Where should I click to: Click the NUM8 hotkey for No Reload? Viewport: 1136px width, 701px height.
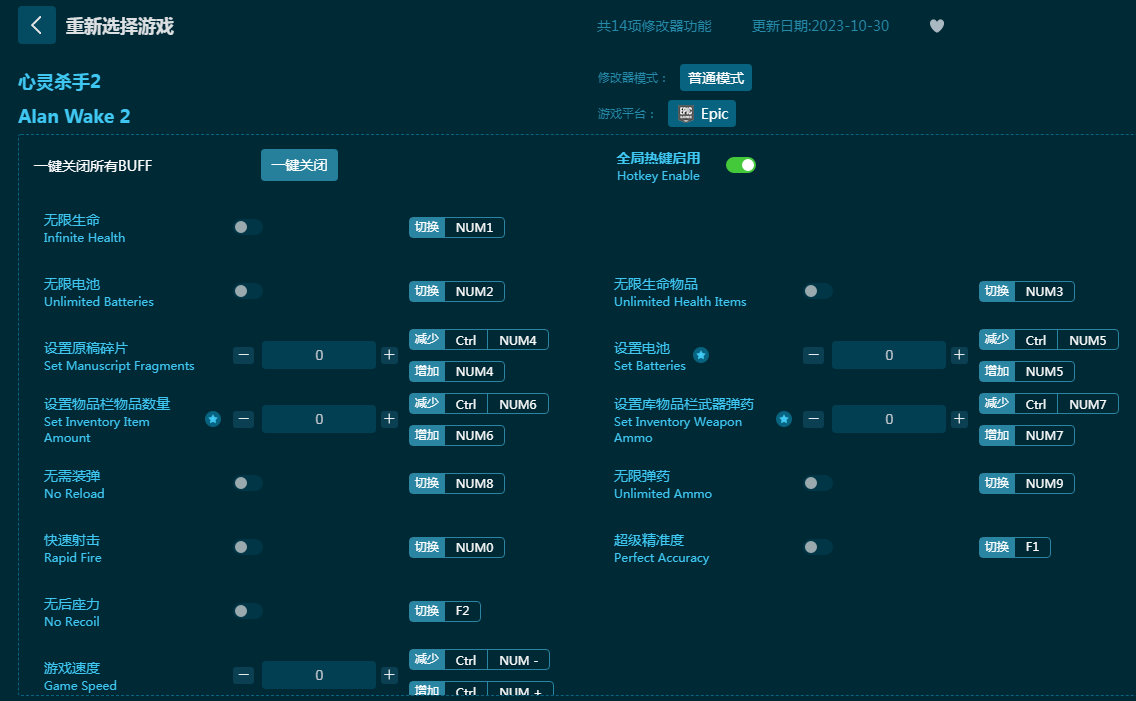click(x=456, y=483)
